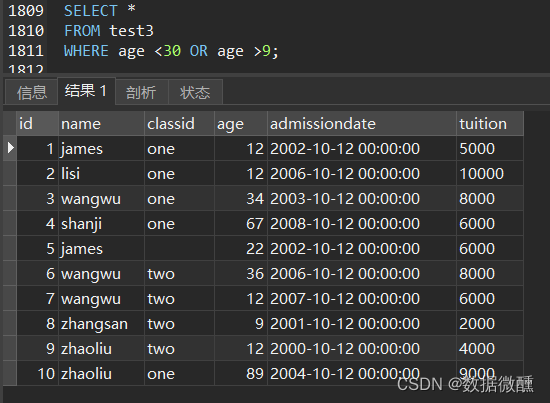Click line number 1810 in gutter
The image size is (550, 403).
(x=26, y=31)
